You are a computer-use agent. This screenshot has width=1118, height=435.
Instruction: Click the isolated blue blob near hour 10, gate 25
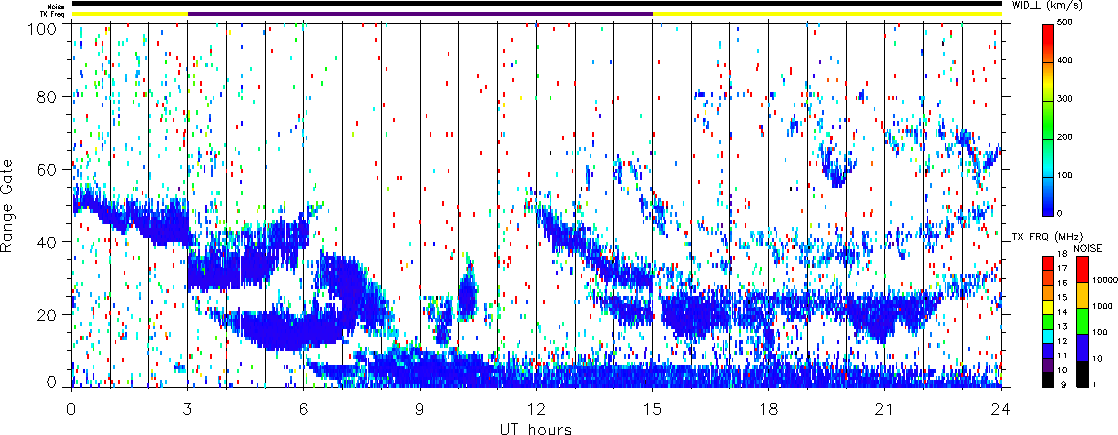pos(467,292)
